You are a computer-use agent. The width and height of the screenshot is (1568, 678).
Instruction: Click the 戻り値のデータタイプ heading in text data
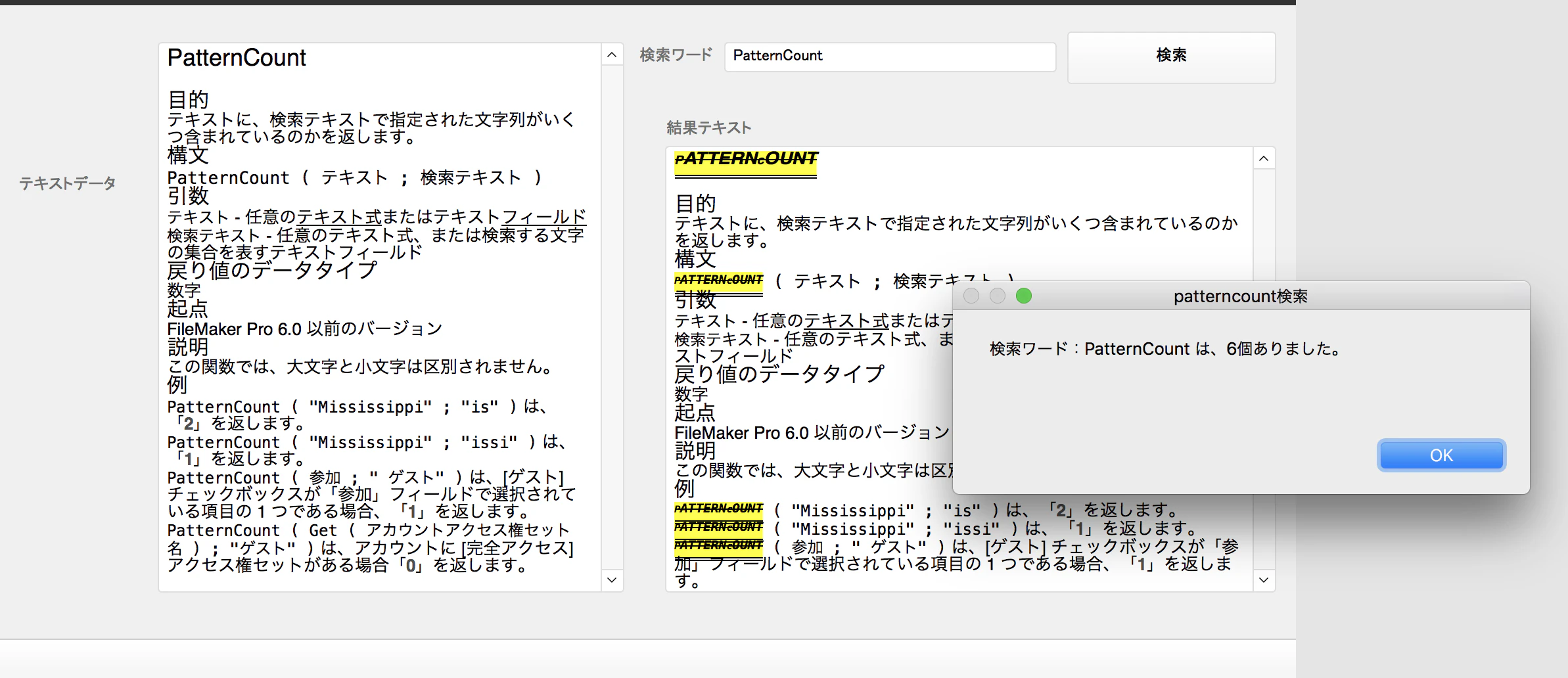(x=272, y=270)
